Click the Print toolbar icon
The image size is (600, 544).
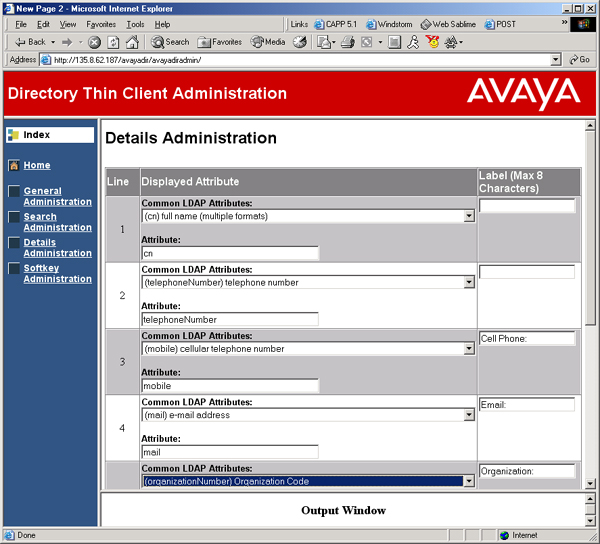coord(347,42)
